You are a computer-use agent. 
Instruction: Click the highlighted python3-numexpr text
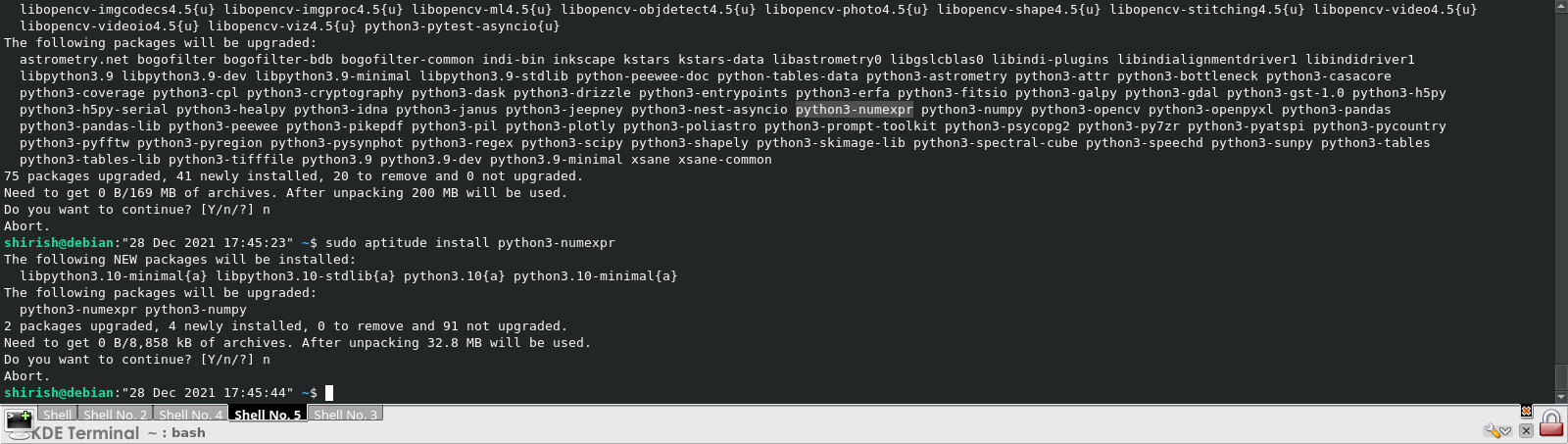[x=854, y=109]
